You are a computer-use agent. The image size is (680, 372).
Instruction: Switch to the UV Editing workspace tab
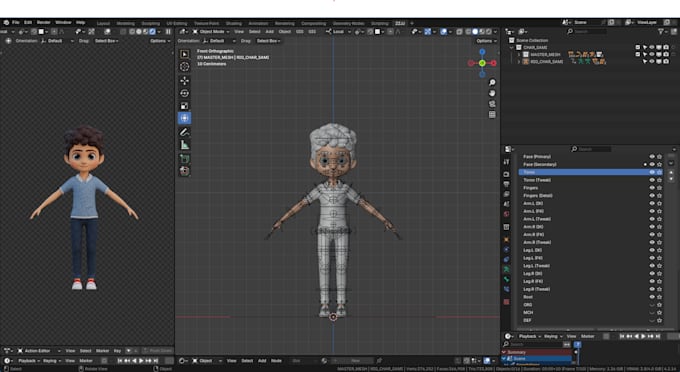click(177, 23)
